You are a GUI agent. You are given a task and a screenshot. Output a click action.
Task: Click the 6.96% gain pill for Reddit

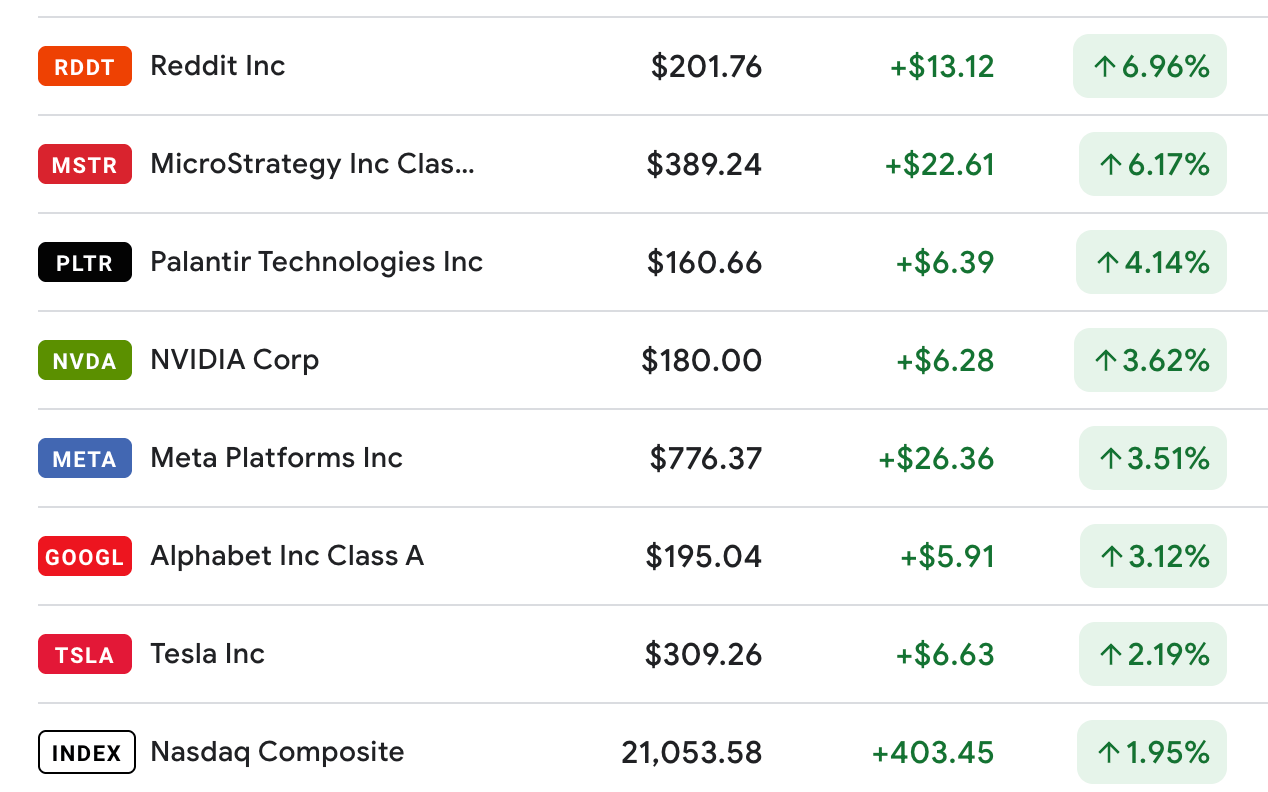click(1150, 66)
